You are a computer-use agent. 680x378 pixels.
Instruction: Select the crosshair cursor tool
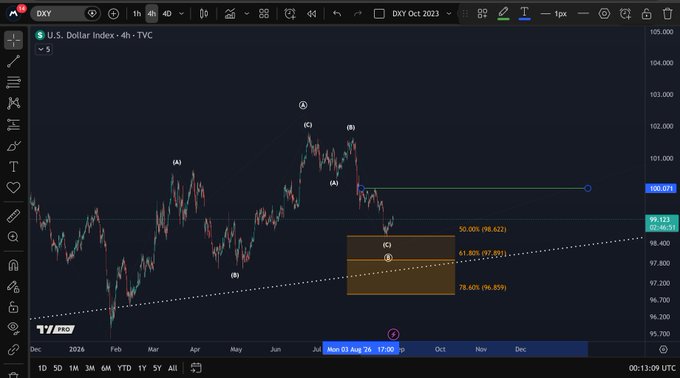point(13,40)
